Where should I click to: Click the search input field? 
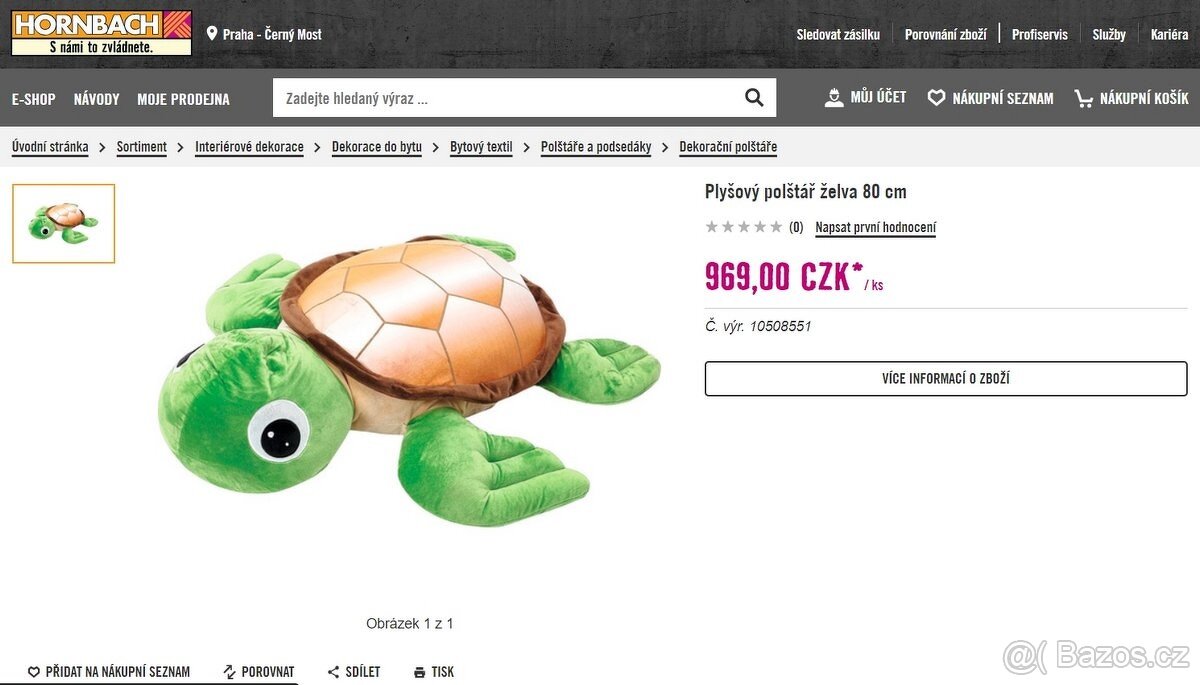click(508, 98)
